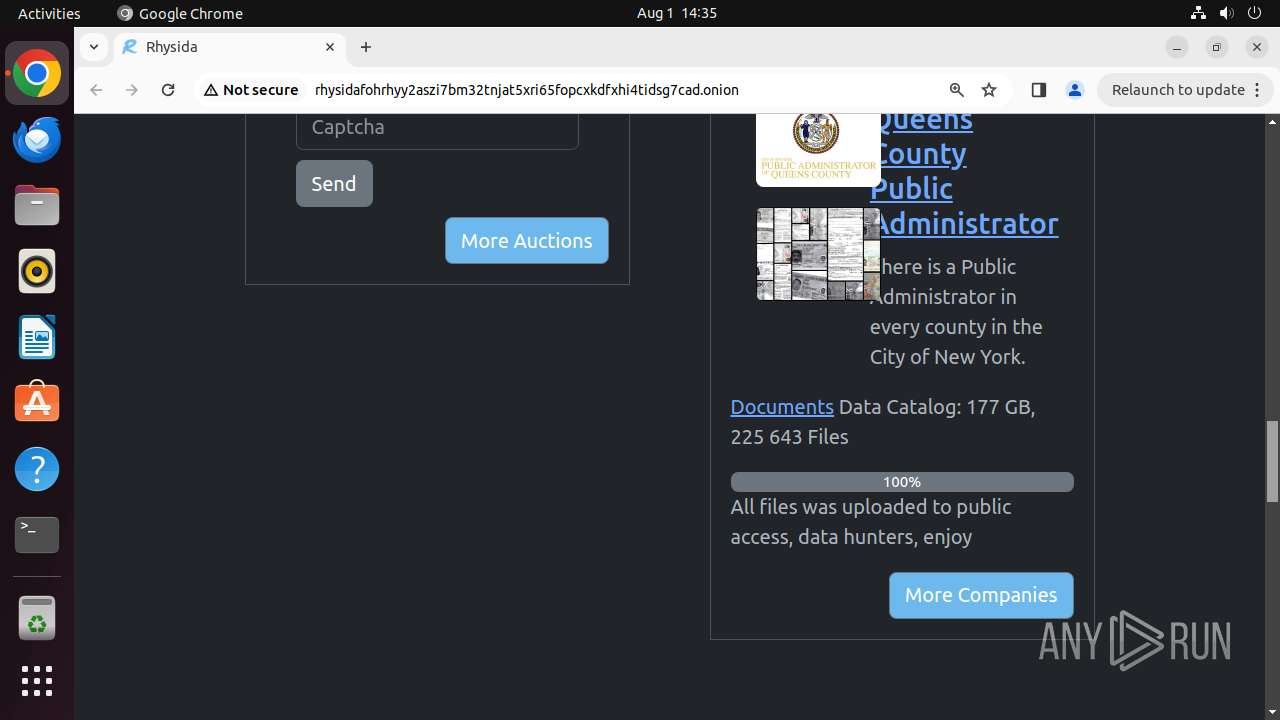Open a new tab with plus button
Image resolution: width=1280 pixels, height=720 pixels.
(x=366, y=47)
